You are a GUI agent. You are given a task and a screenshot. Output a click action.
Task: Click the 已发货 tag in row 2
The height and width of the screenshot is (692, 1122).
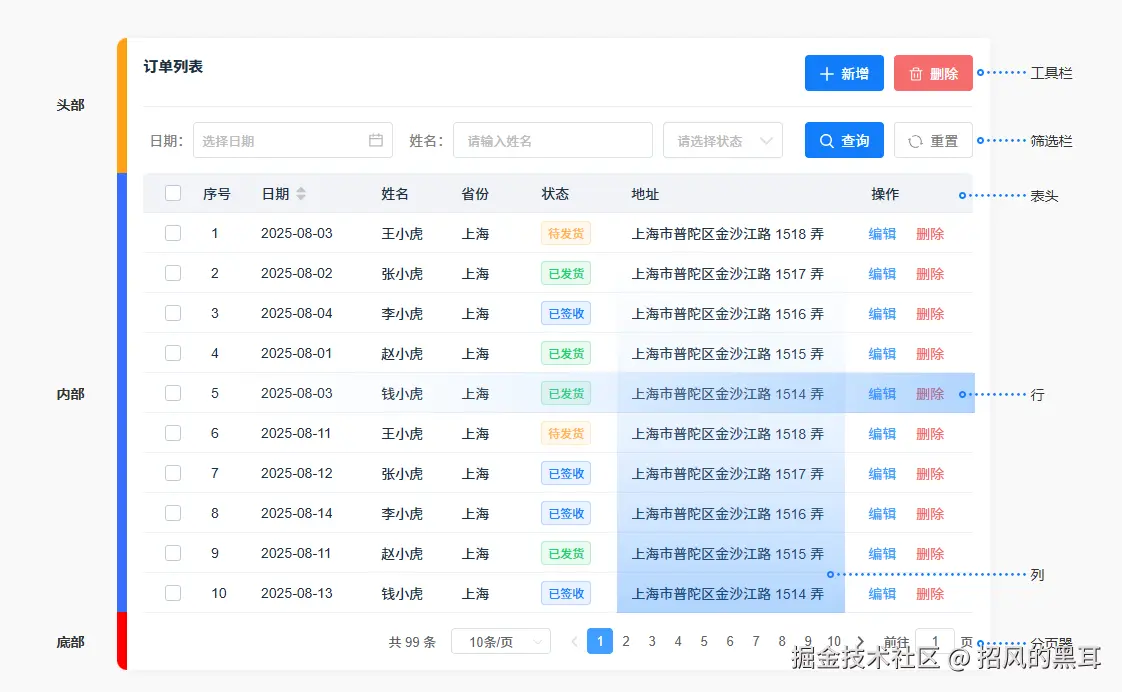566,273
